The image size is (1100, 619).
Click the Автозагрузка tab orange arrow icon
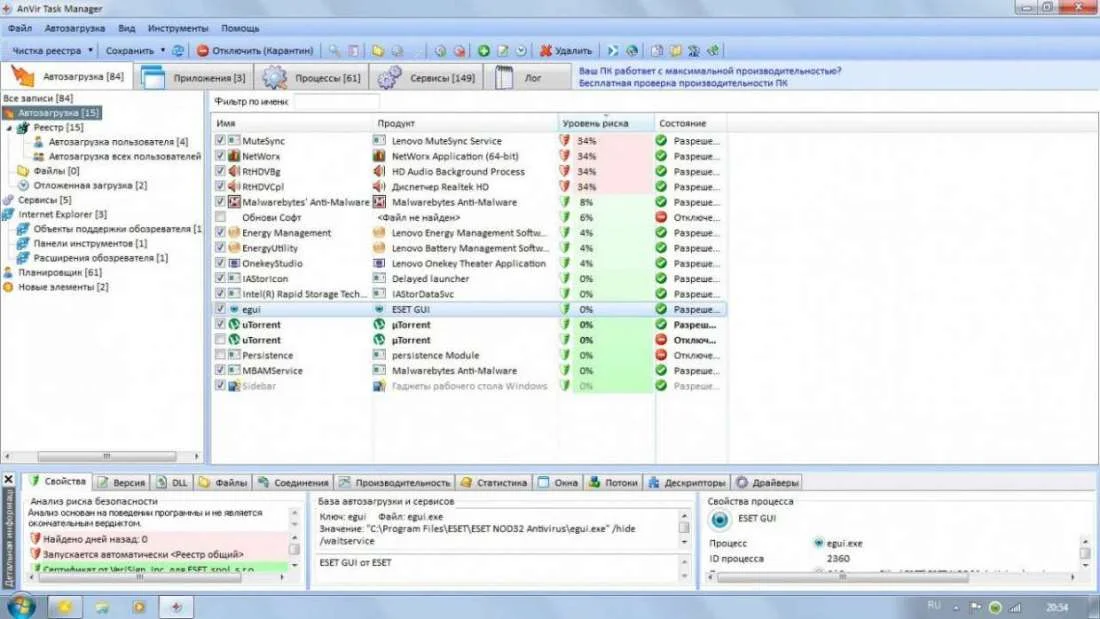click(x=22, y=76)
